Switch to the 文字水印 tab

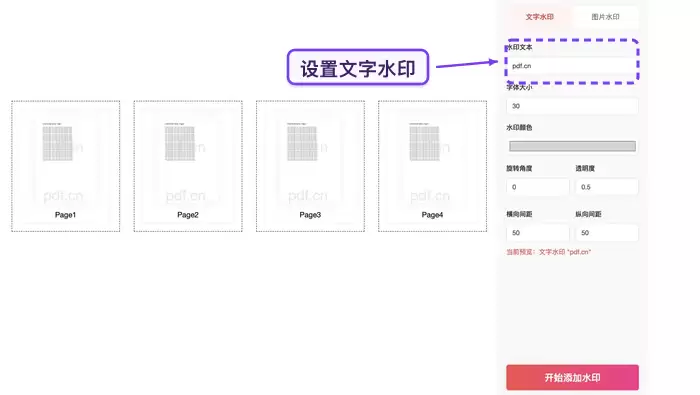click(539, 17)
